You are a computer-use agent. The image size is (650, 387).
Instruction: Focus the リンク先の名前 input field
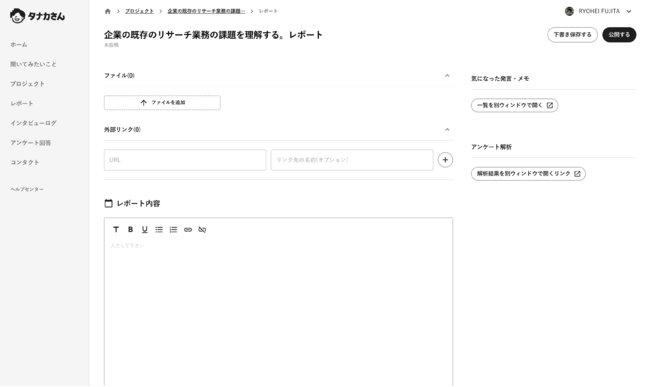pyautogui.click(x=352, y=160)
